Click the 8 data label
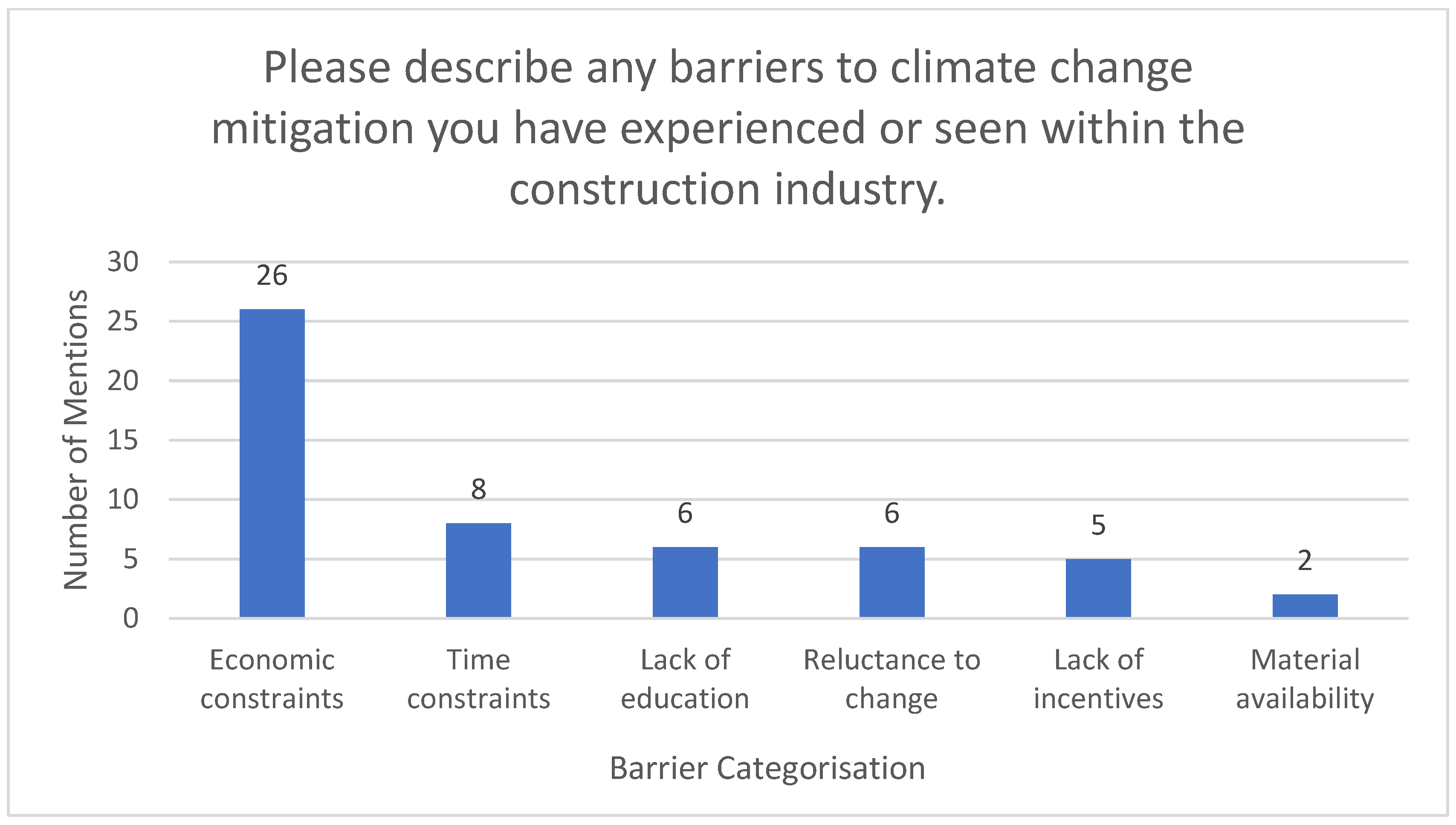The image size is (1456, 825). (478, 489)
